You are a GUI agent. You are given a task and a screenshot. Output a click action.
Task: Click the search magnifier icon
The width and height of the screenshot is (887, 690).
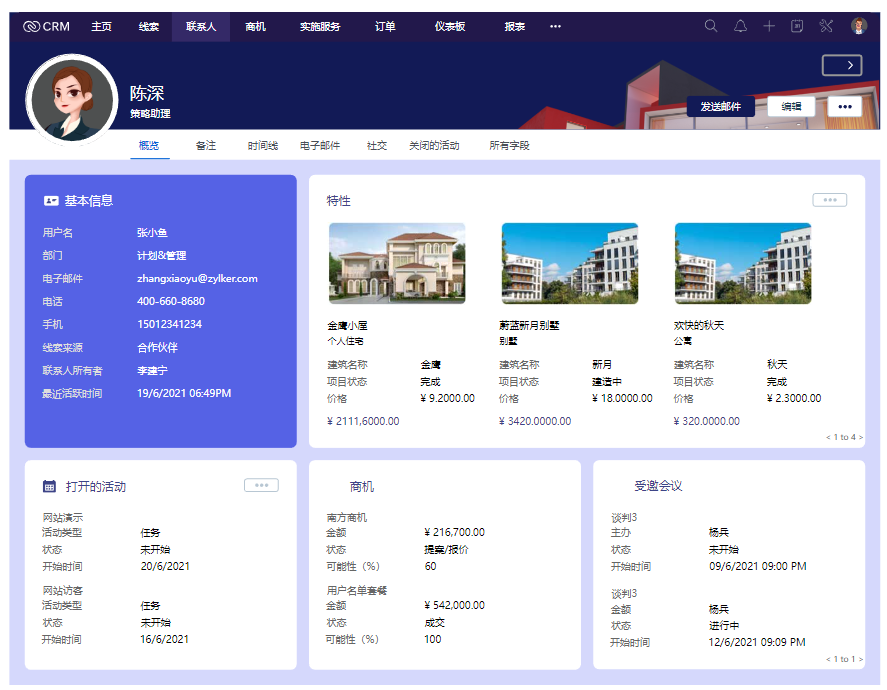711,26
